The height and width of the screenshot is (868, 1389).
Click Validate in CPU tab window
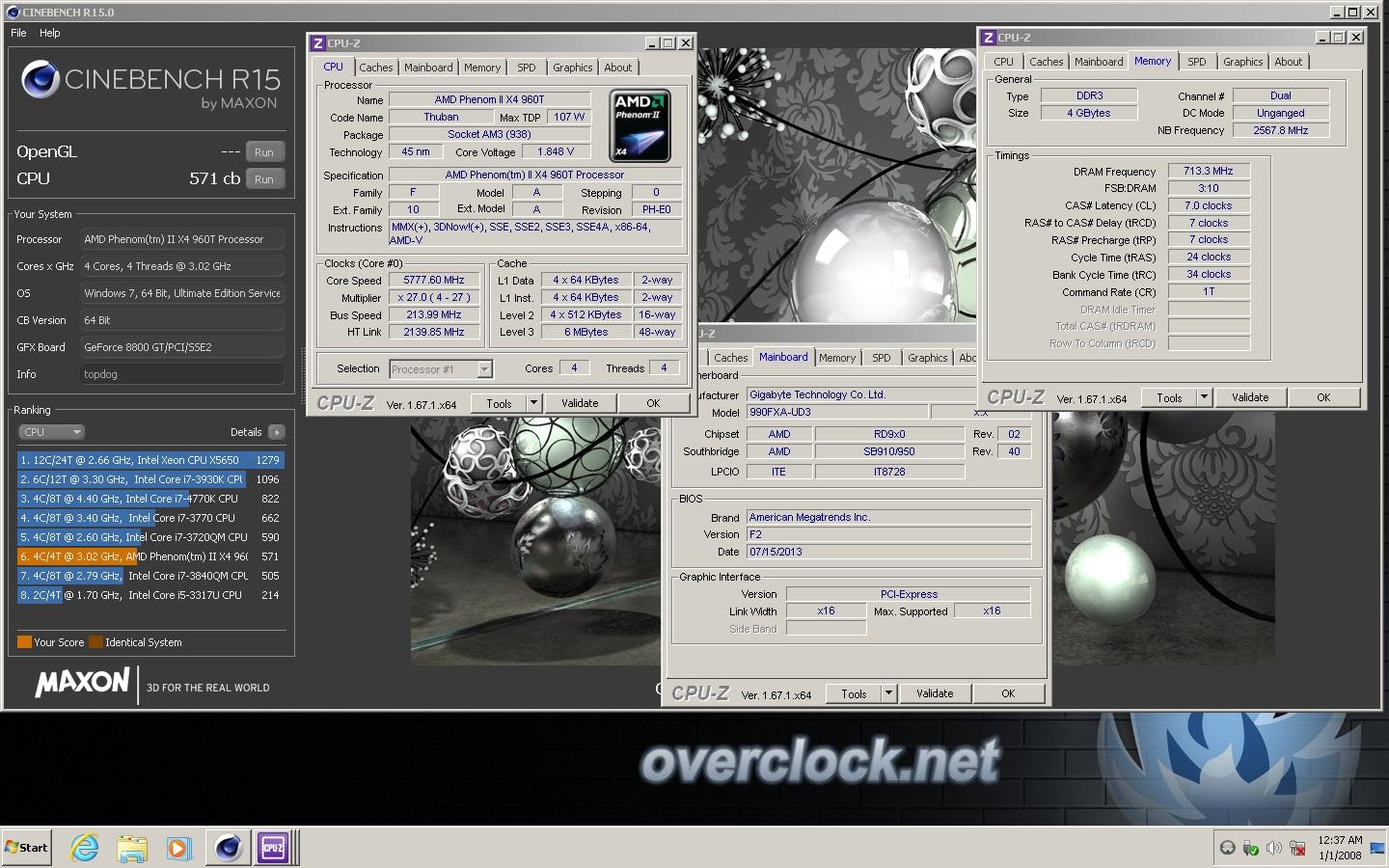point(580,403)
